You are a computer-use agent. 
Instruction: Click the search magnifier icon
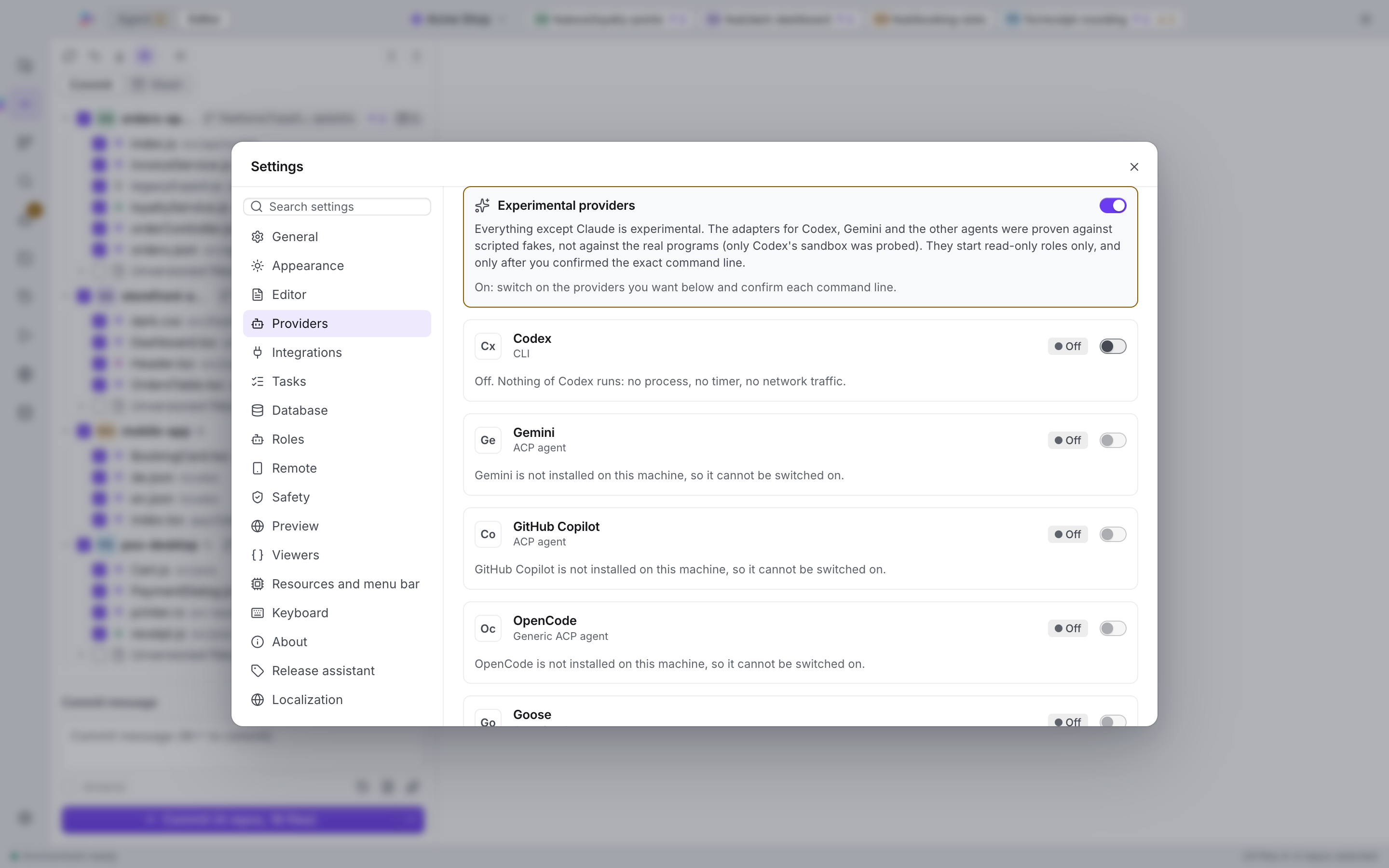tap(257, 207)
